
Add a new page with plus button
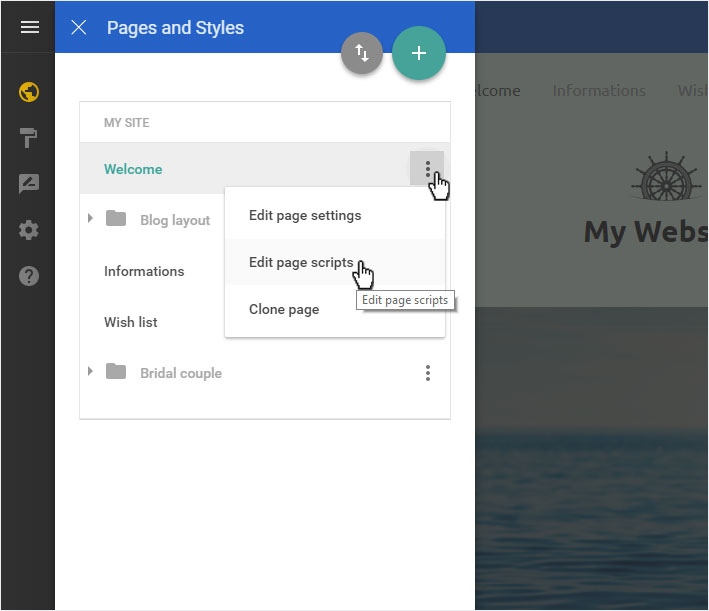pos(419,53)
